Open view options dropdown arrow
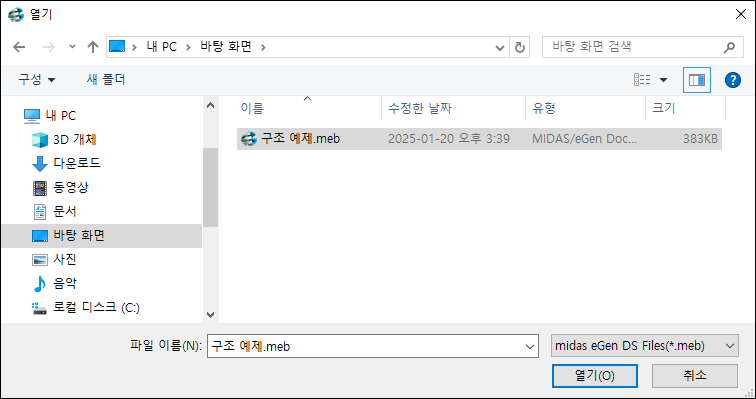The image size is (756, 399). pos(663,80)
